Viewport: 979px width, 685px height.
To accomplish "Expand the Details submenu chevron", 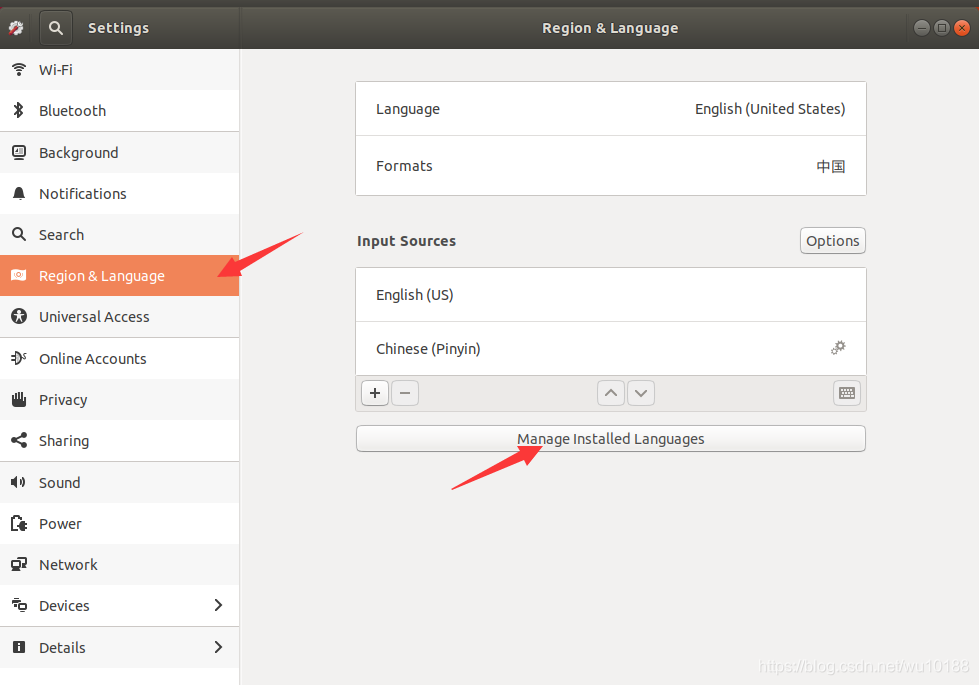I will coord(218,647).
